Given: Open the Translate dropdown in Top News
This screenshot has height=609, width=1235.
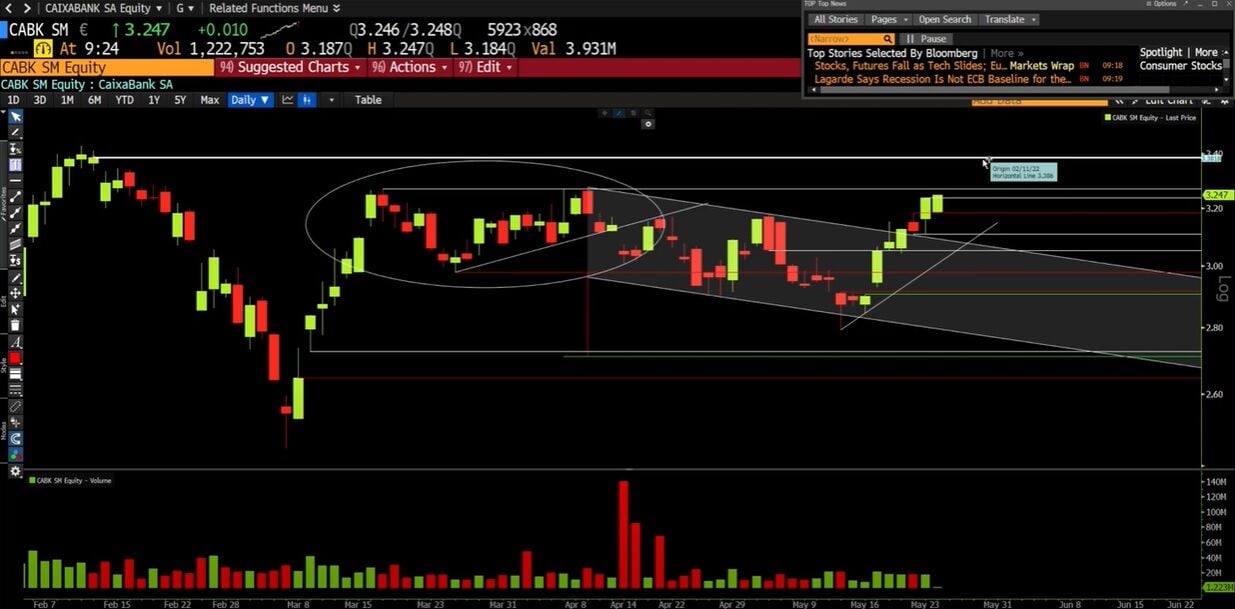Looking at the screenshot, I should (1009, 19).
